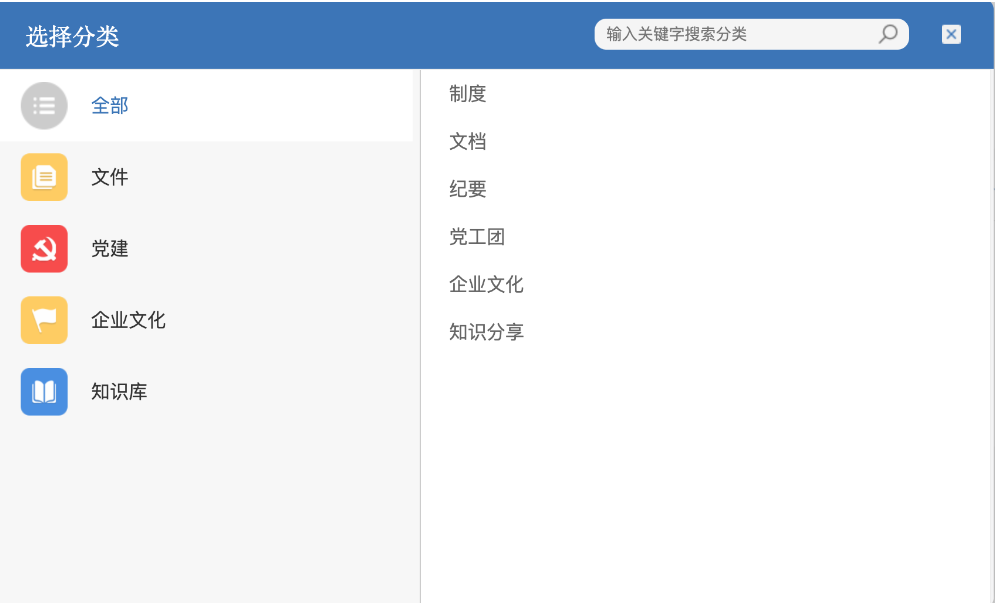Pick the 知识分享 category entry

(x=486, y=332)
